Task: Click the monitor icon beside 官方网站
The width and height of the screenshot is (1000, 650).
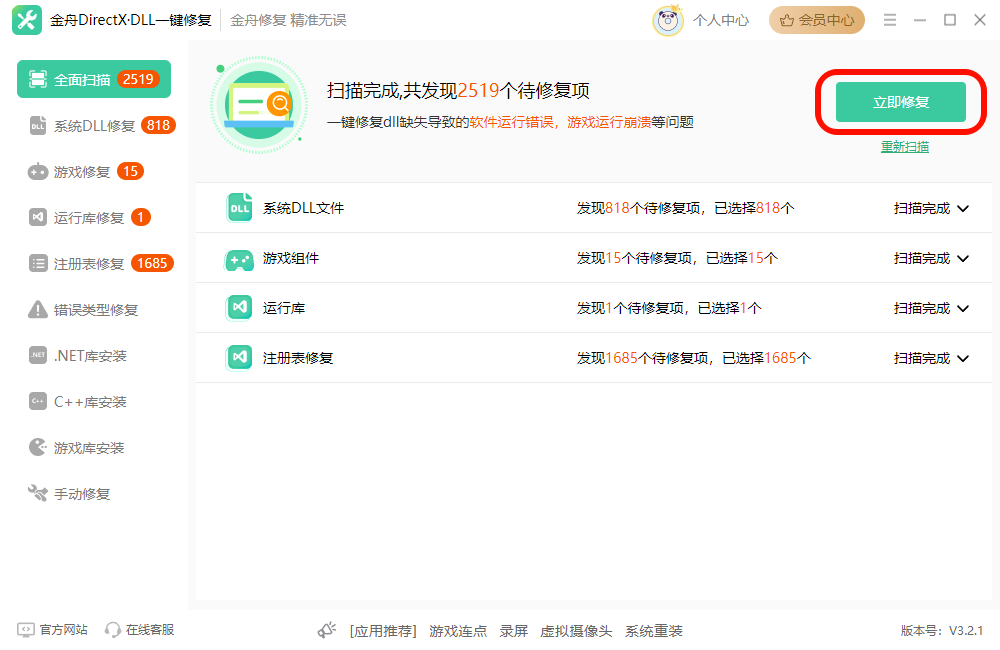Action: (26, 630)
